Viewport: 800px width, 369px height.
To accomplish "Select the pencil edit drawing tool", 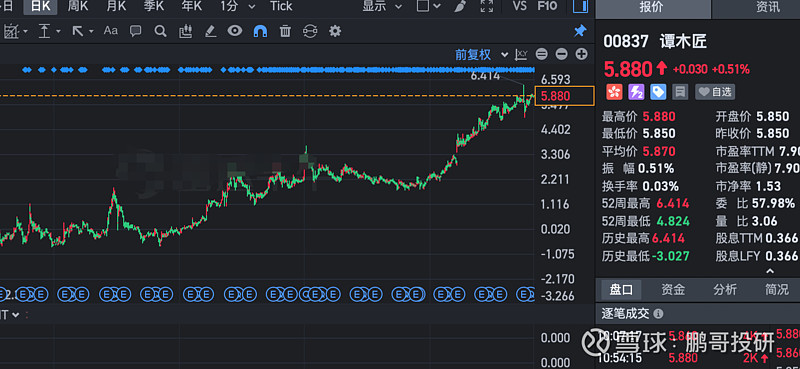I will 210,32.
